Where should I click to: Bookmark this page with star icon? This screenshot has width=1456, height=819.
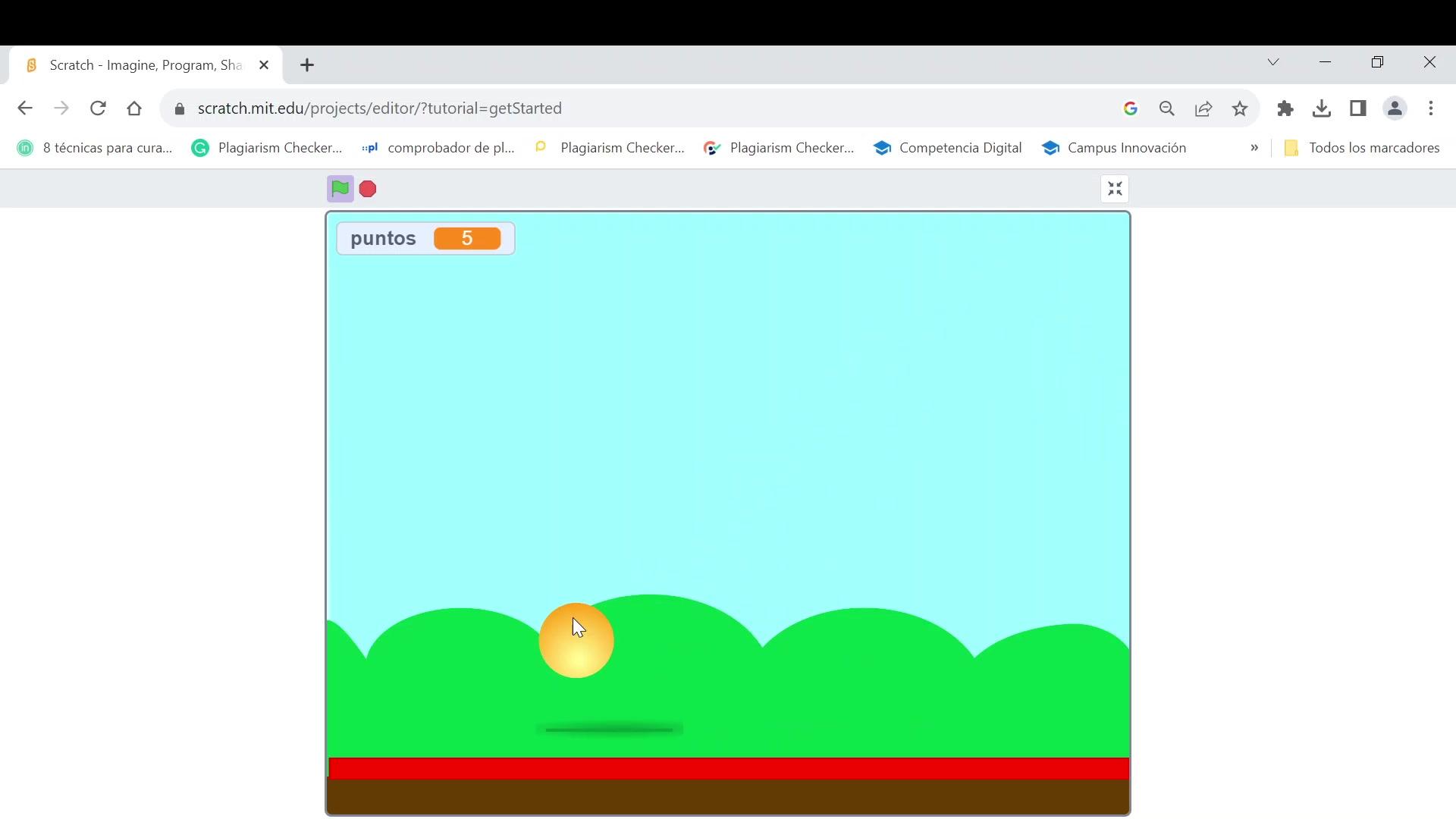click(1240, 108)
